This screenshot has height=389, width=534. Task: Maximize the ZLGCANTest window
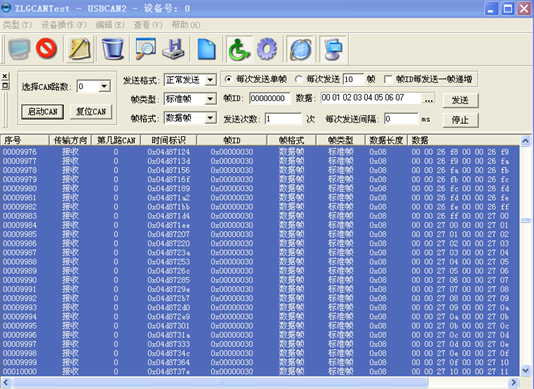(x=508, y=9)
